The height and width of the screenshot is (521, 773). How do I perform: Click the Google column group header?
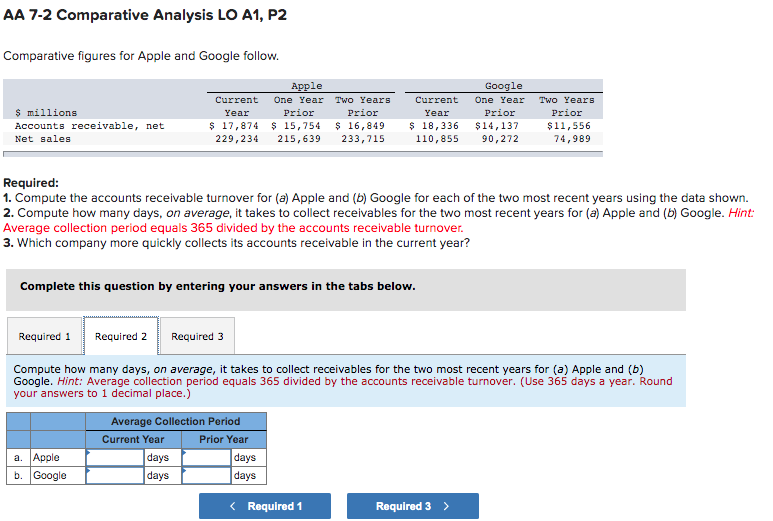(503, 86)
